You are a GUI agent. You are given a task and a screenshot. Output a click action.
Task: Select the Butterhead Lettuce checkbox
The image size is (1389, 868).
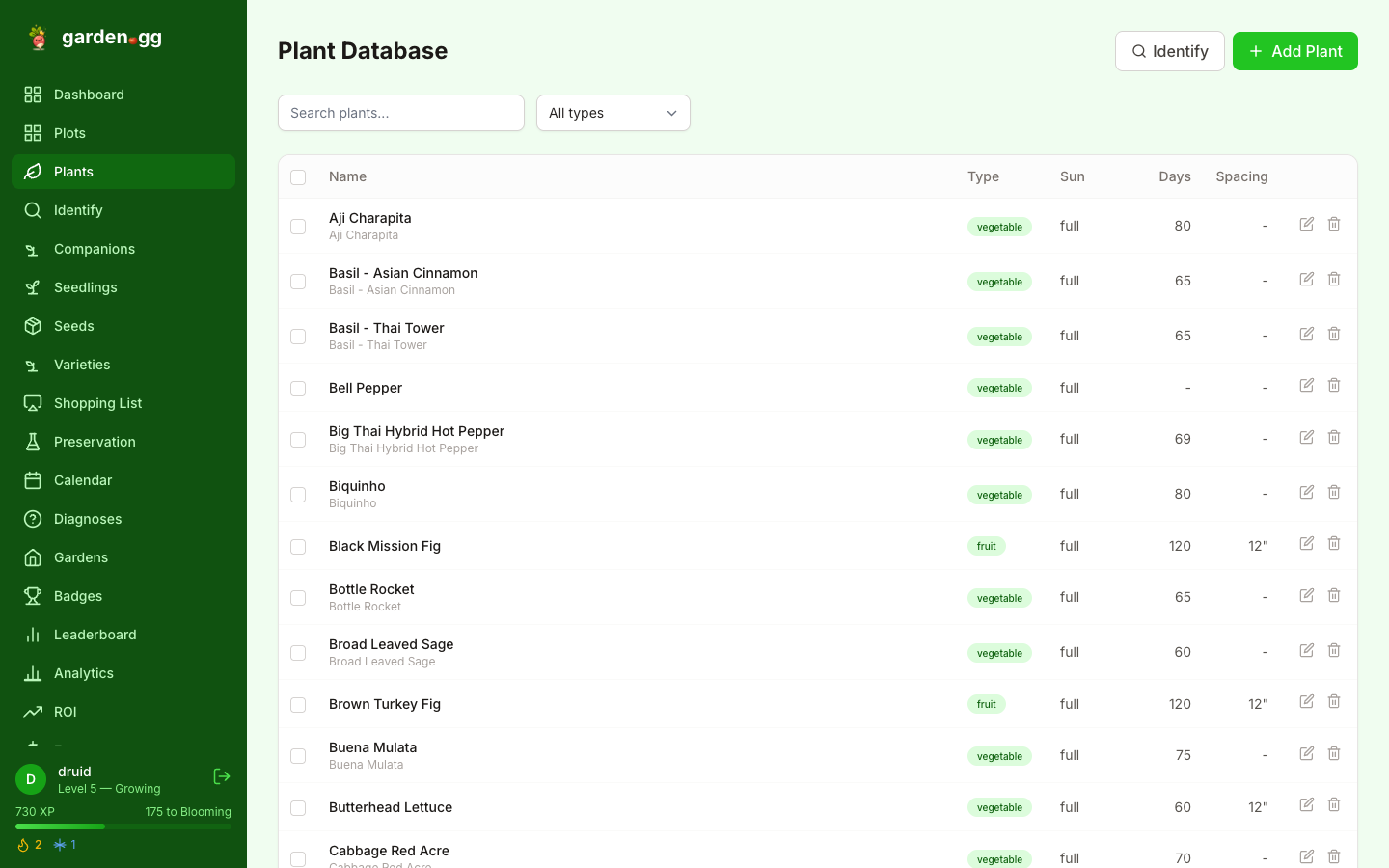298,808
